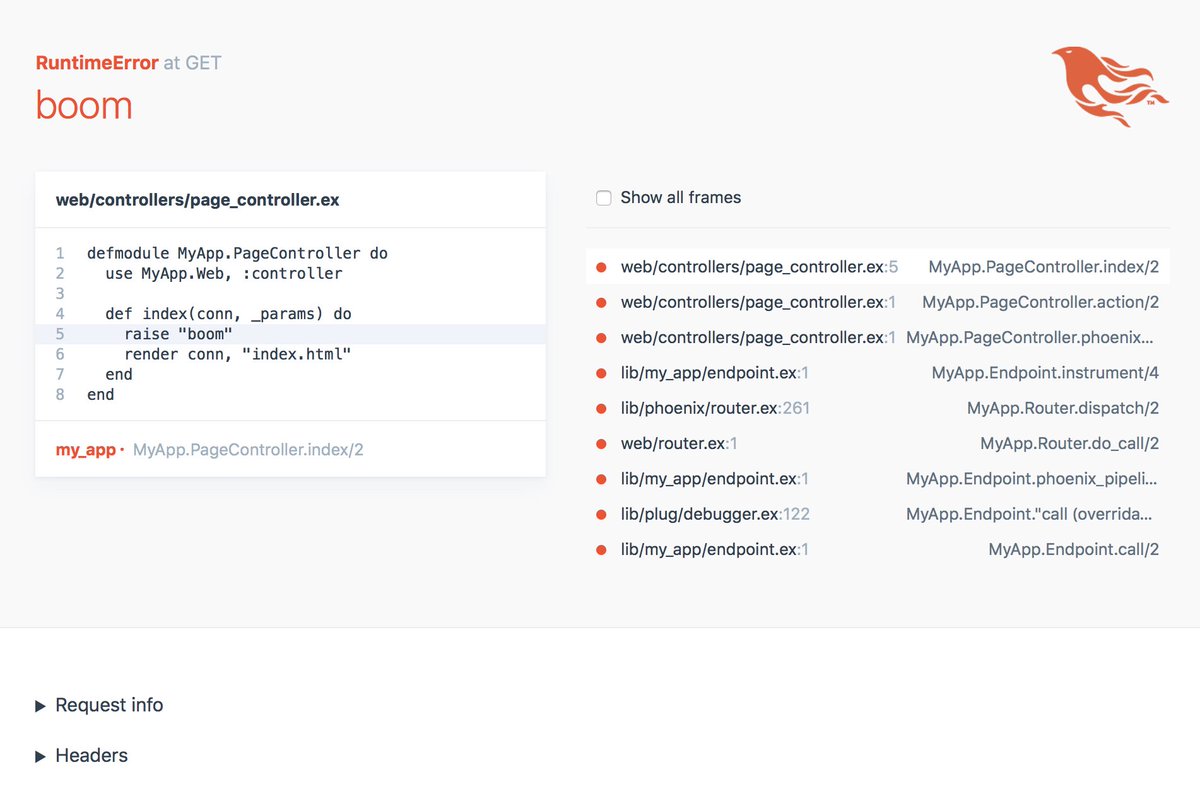Viewport: 1200px width, 801px height.
Task: Click the red dot next to web/router.ex:1 frame
Action: point(600,442)
